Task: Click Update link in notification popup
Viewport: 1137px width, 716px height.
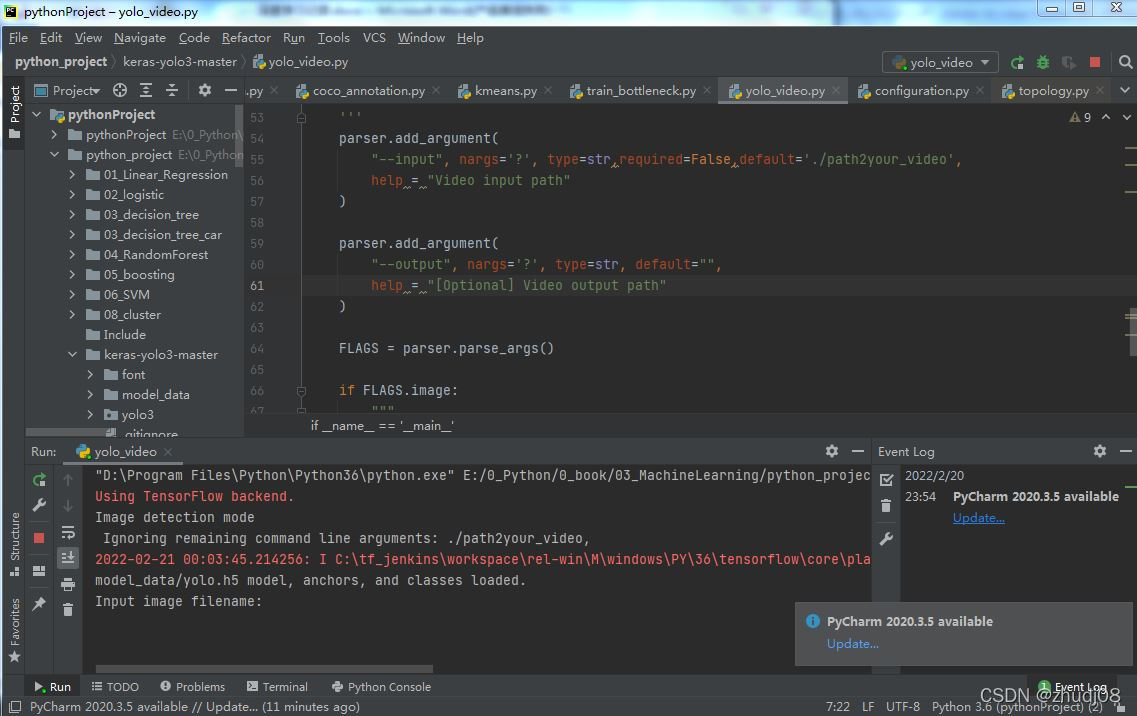Action: (x=852, y=644)
